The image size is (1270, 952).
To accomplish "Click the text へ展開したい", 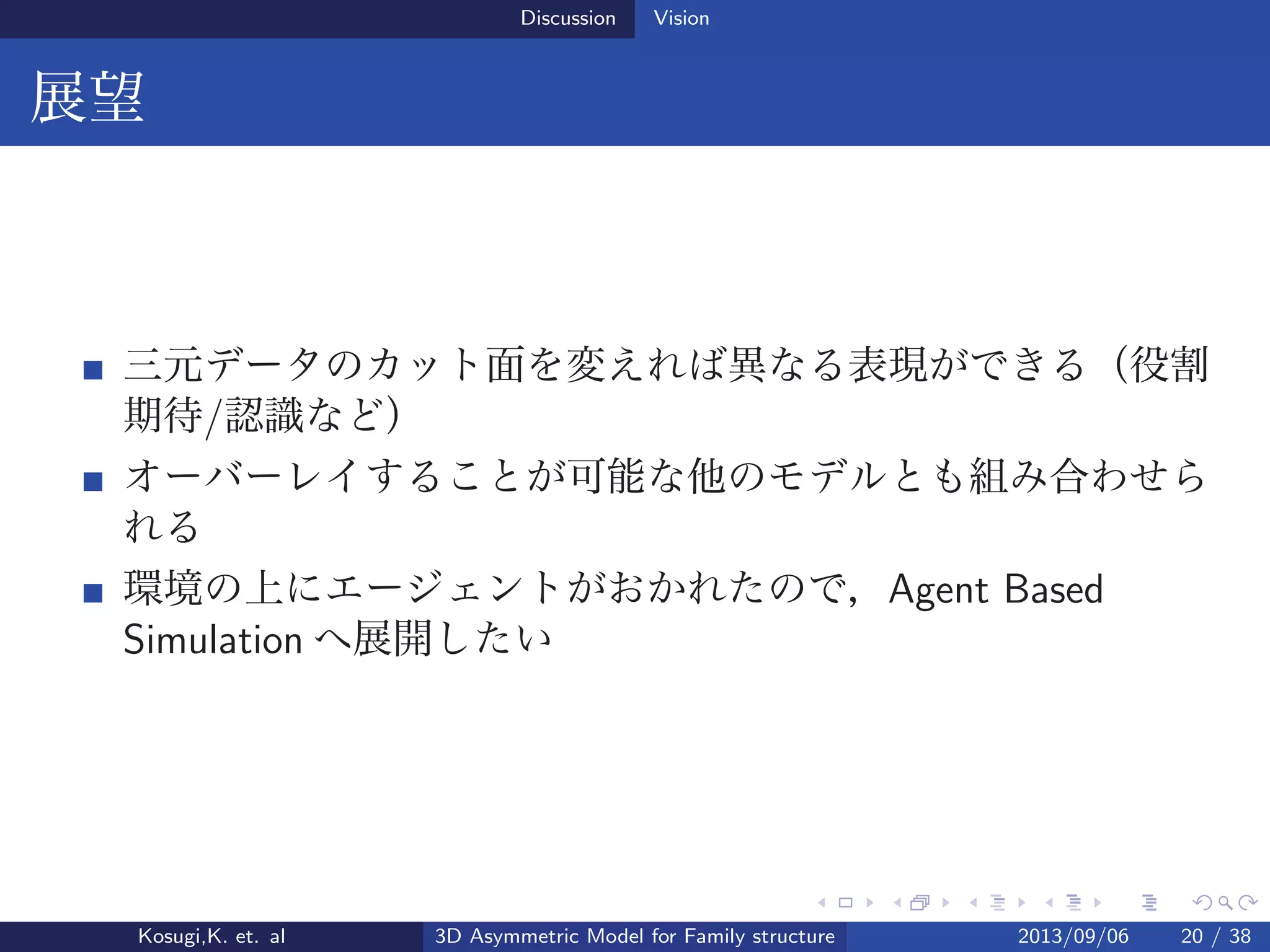I will click(x=433, y=639).
